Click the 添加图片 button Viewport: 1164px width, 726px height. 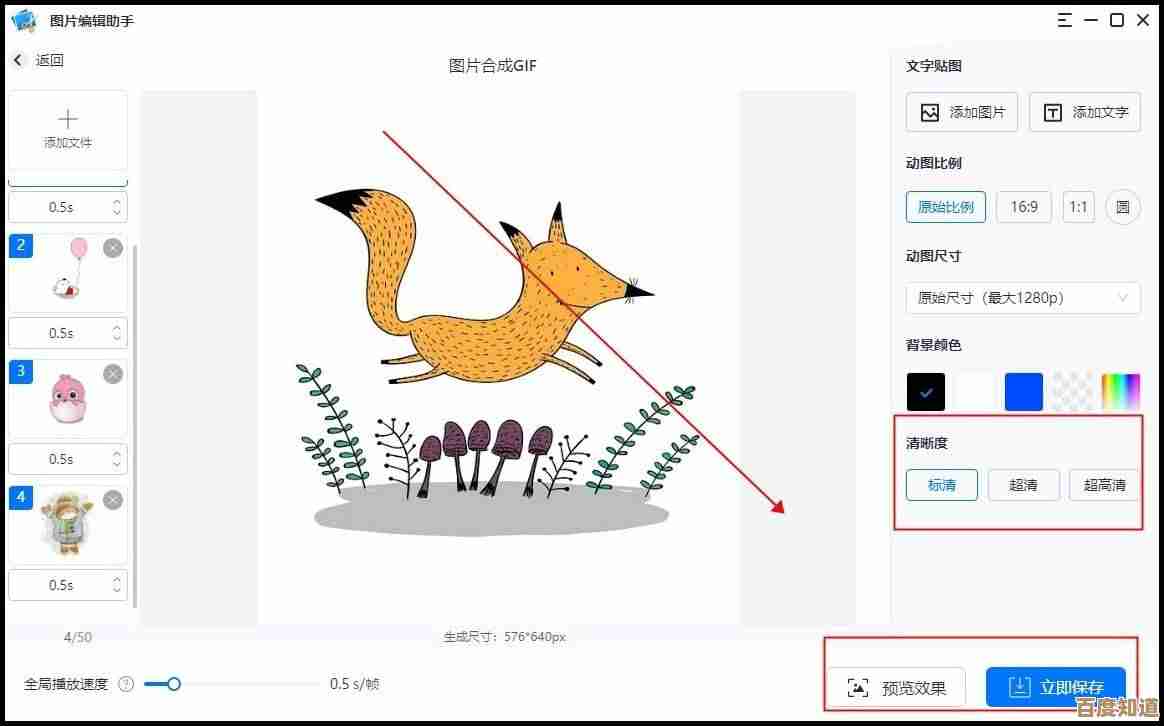[x=961, y=112]
